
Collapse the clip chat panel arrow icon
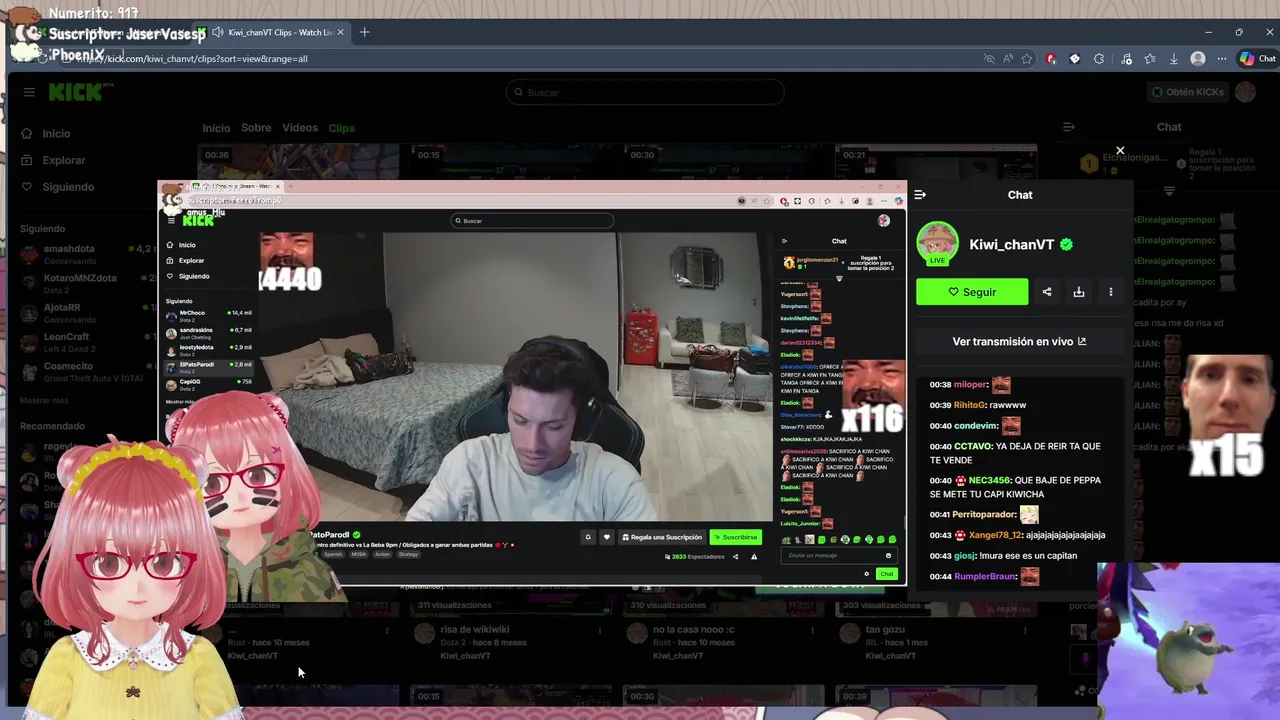[920, 195]
